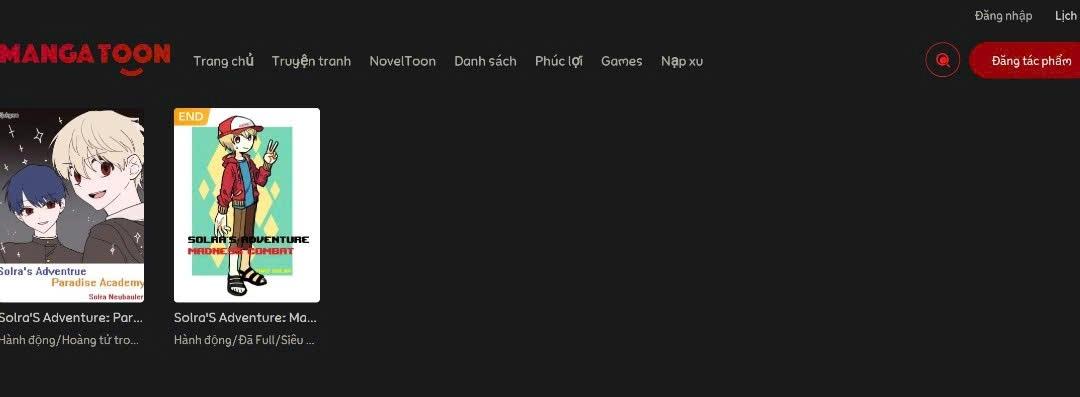Viewport: 1080px width, 397px height.
Task: Click genre text Hành động/Hoàng tử tro...
Action: point(69,340)
